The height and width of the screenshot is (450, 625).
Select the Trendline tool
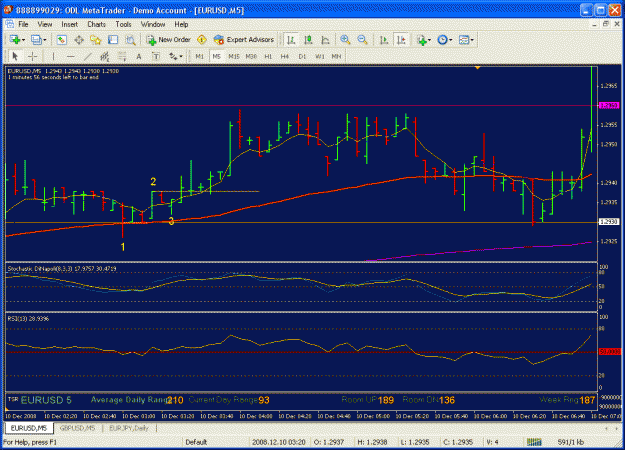(88, 57)
